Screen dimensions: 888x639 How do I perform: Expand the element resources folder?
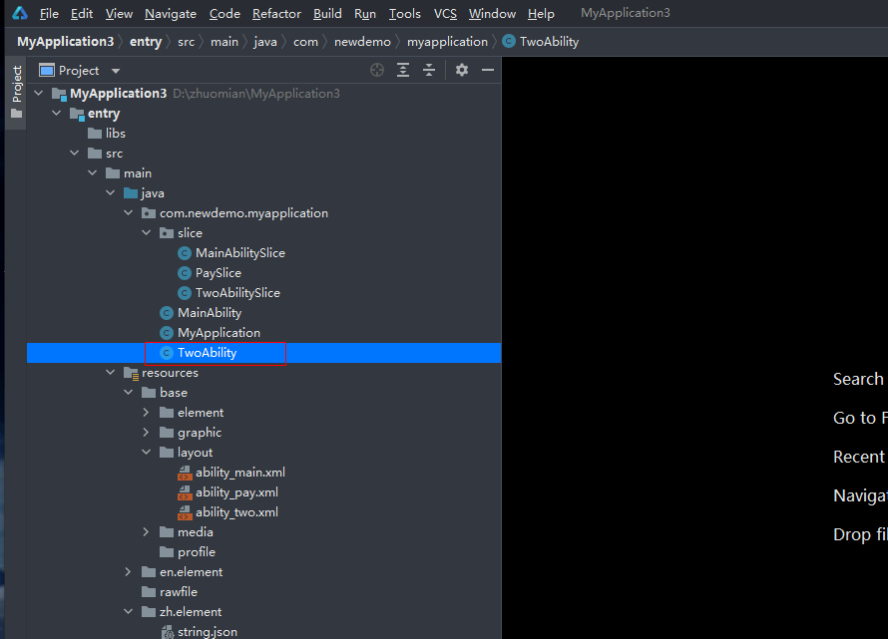click(146, 412)
